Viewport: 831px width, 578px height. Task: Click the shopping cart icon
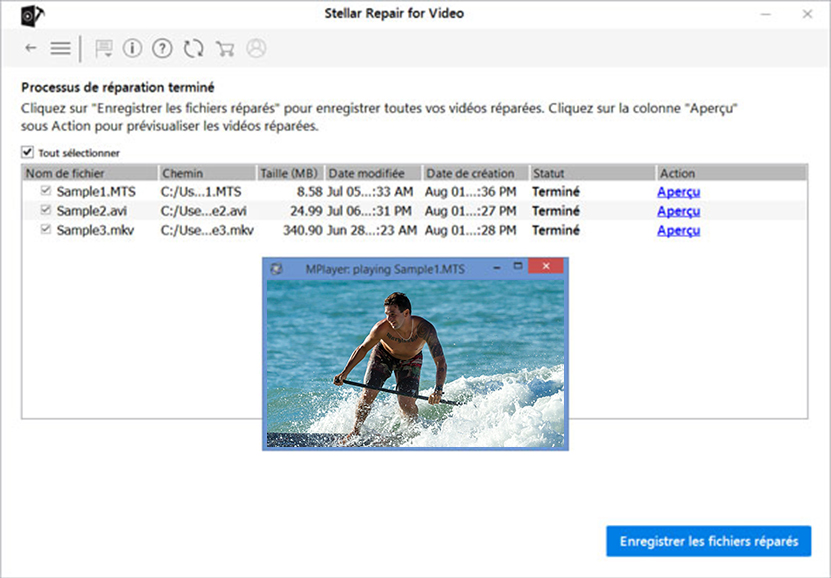coord(225,48)
